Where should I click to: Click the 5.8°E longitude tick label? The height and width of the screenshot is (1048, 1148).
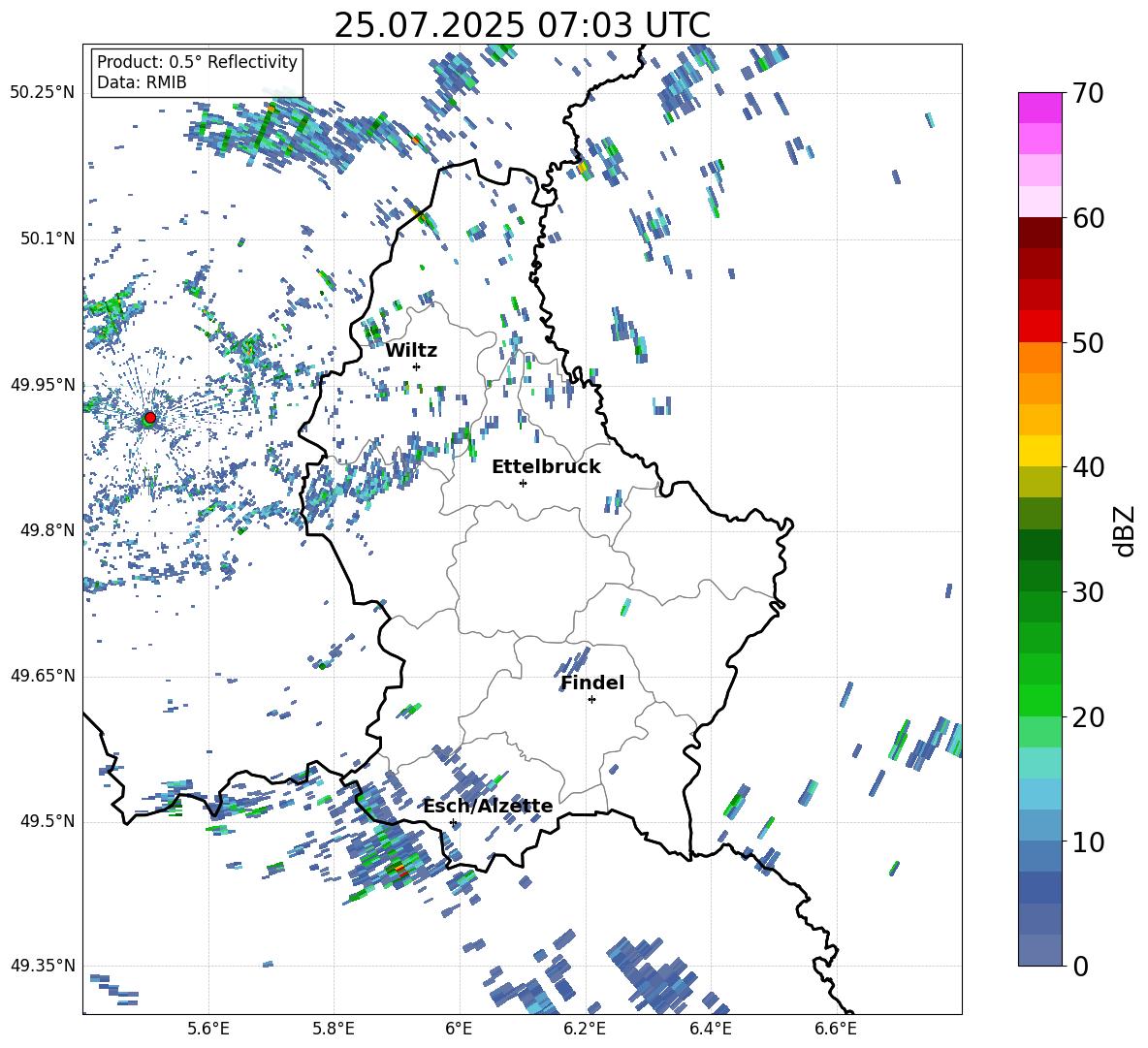(x=334, y=1029)
